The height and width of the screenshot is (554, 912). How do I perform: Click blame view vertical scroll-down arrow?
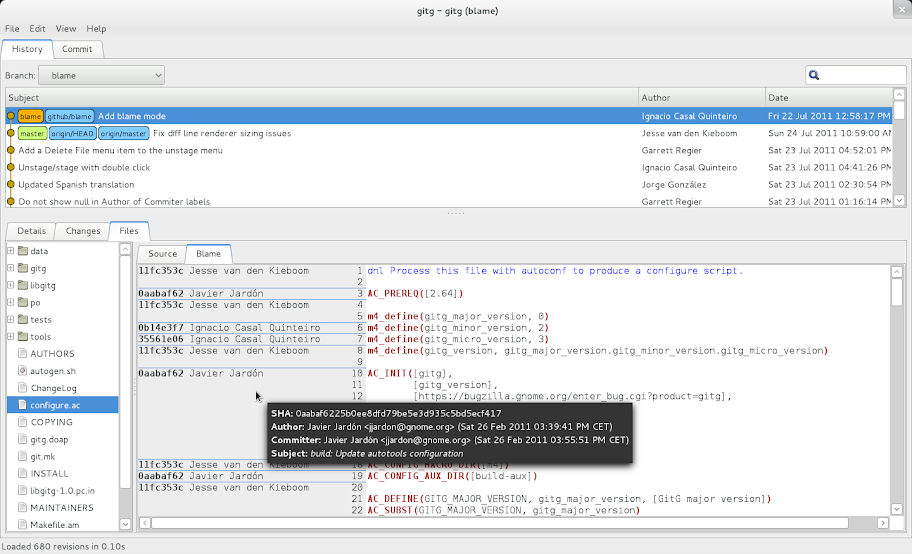click(896, 509)
